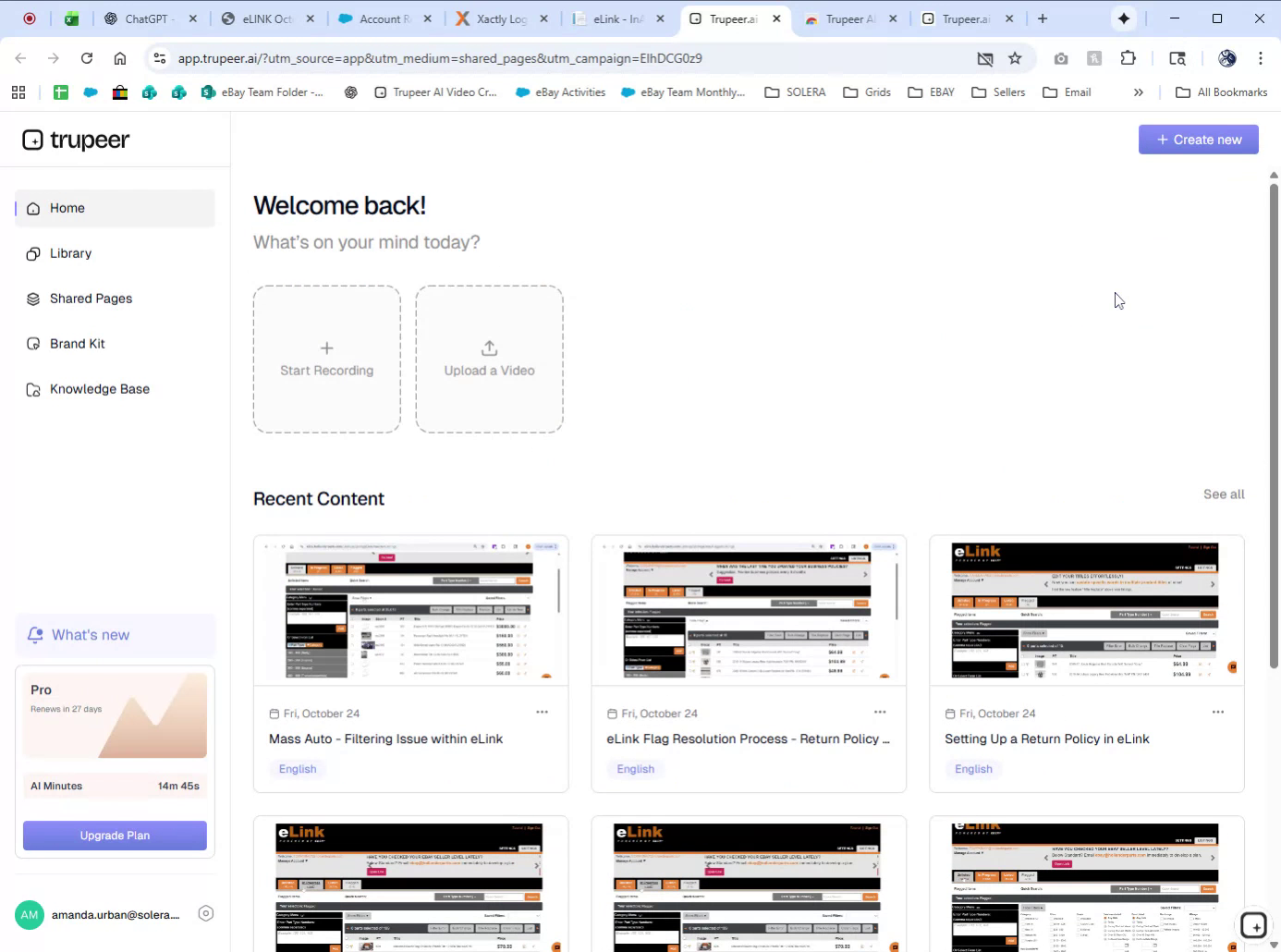Expand Grids bookmark folder
Image resolution: width=1281 pixels, height=952 pixels.
click(867, 92)
